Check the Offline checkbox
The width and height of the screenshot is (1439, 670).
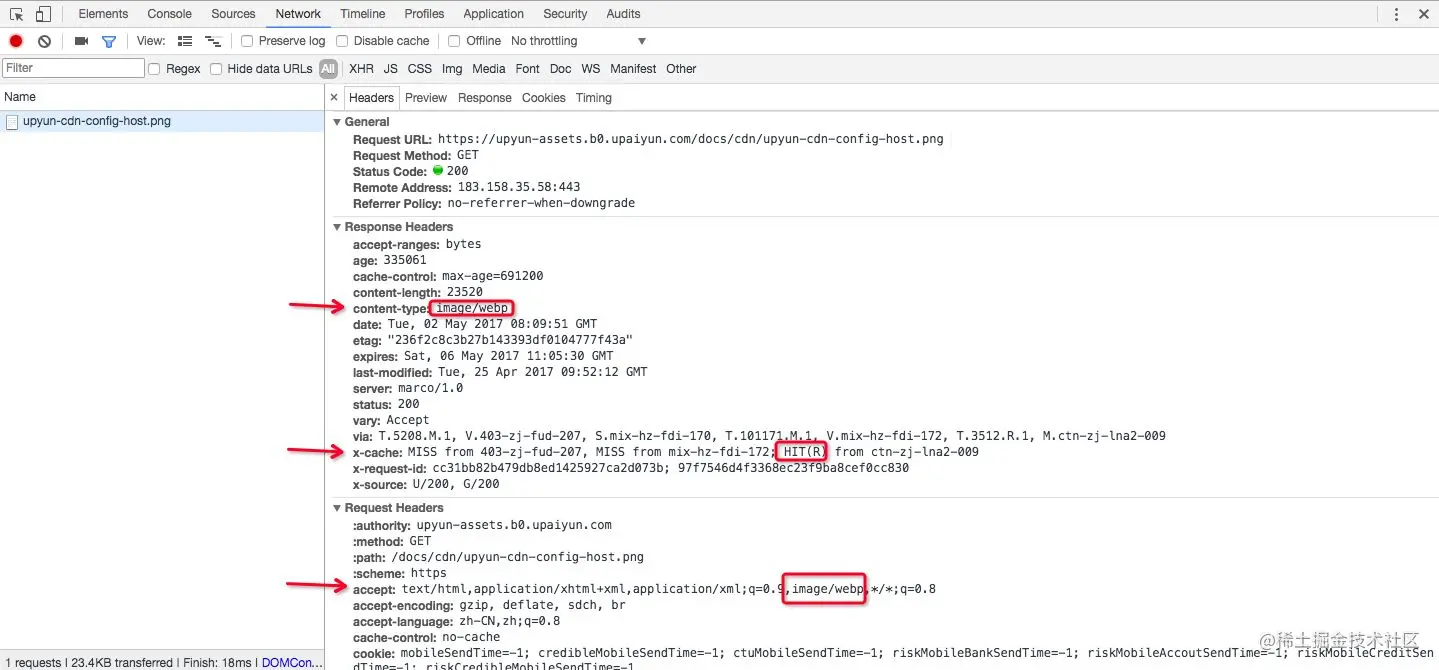pos(454,41)
